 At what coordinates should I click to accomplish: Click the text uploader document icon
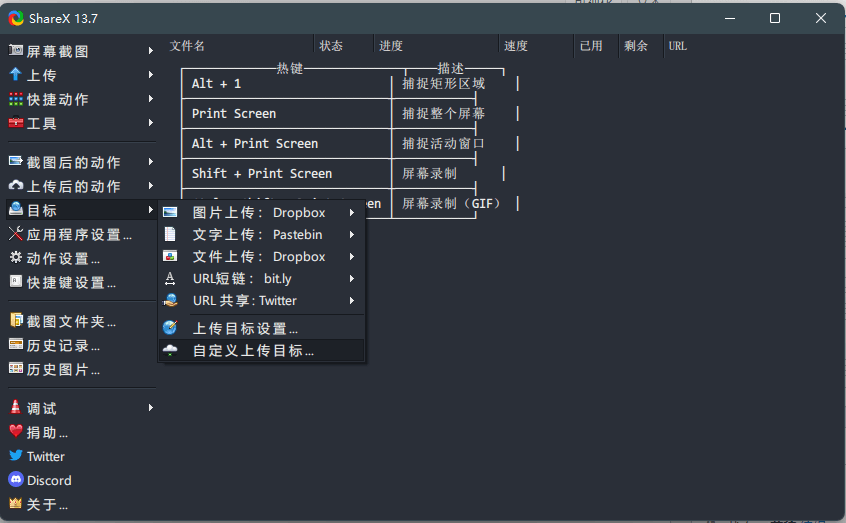[170, 234]
